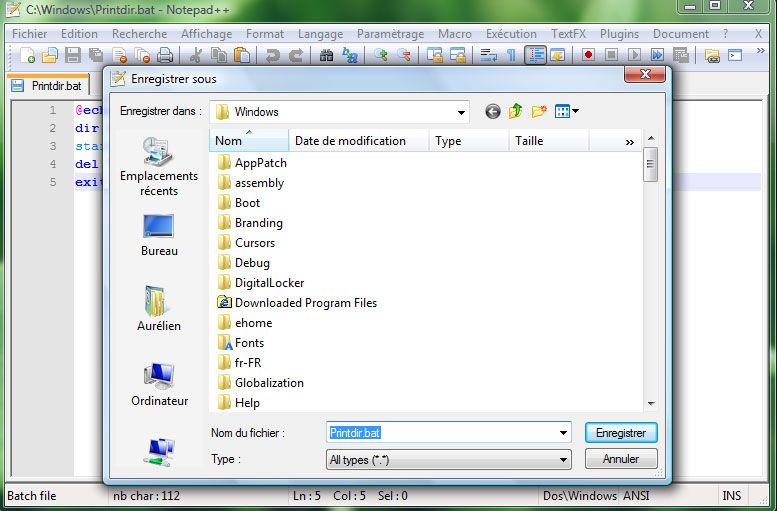Click the Annuler button
This screenshot has width=777, height=511.
(x=621, y=459)
